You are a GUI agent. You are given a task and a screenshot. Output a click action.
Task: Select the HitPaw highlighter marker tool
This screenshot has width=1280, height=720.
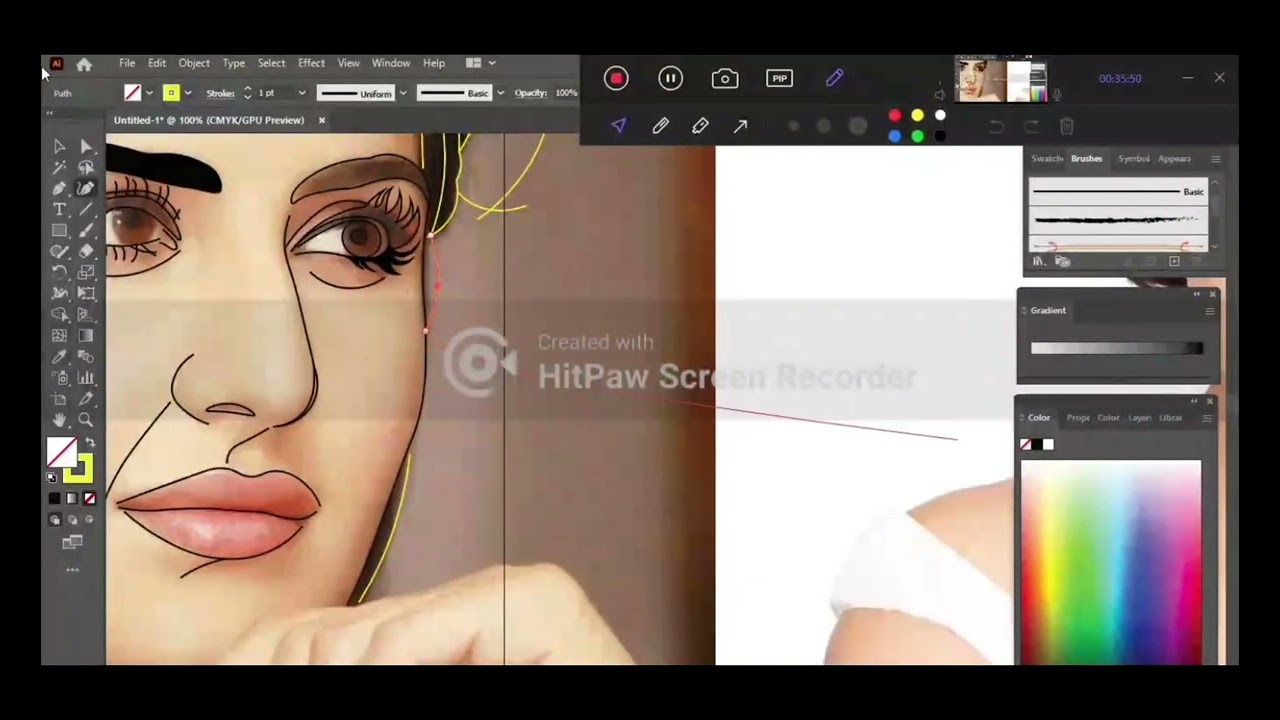pos(700,126)
